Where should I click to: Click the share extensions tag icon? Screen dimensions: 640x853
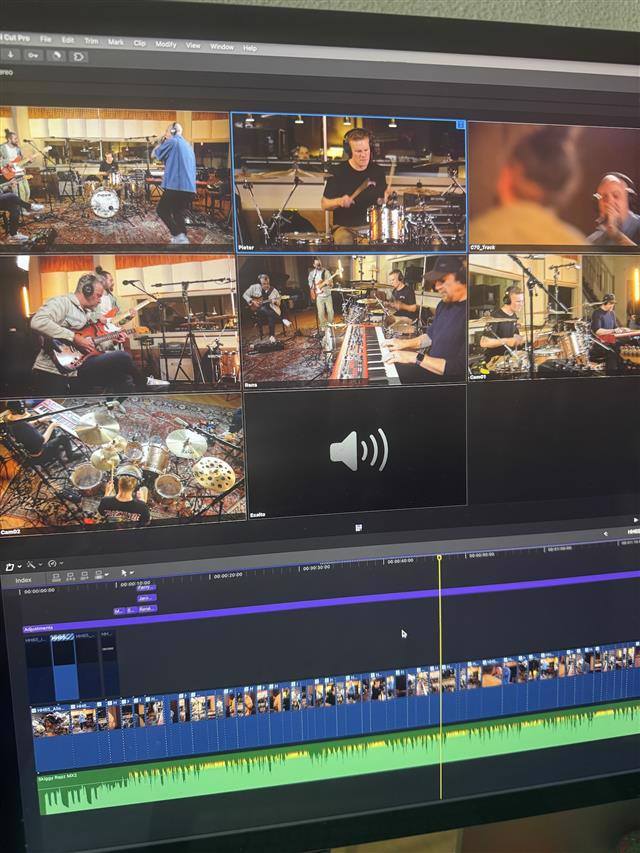78,57
